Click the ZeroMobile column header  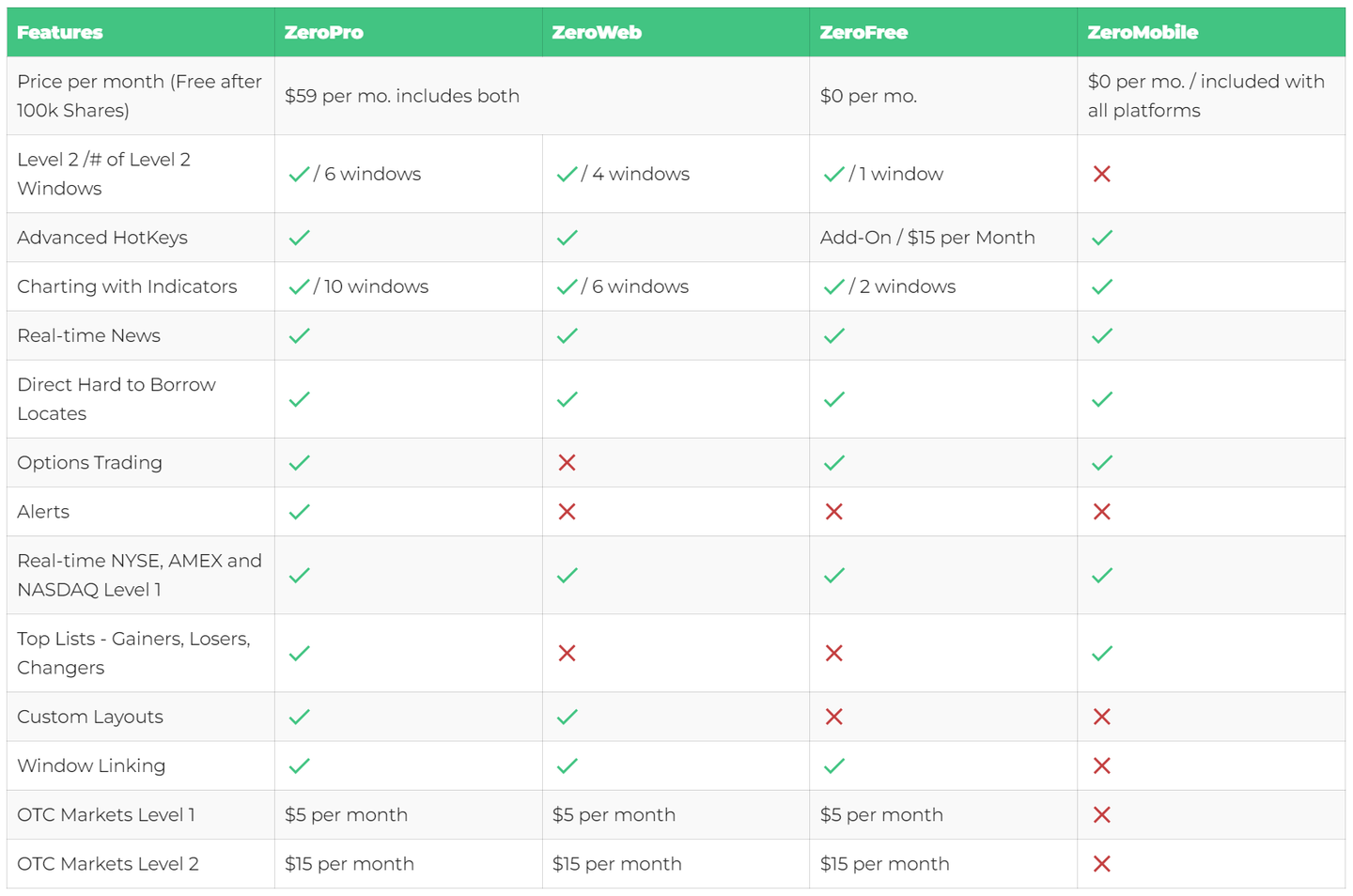click(1143, 32)
